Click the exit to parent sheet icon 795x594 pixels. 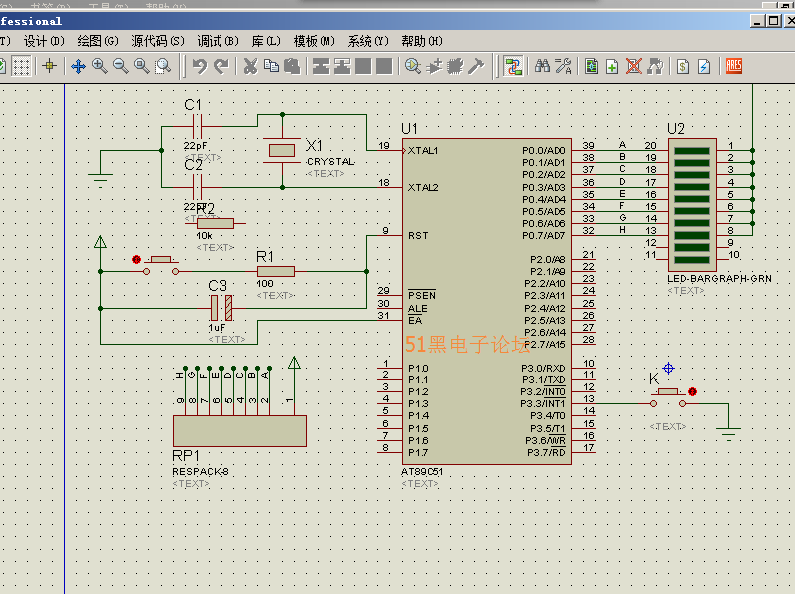[x=655, y=66]
